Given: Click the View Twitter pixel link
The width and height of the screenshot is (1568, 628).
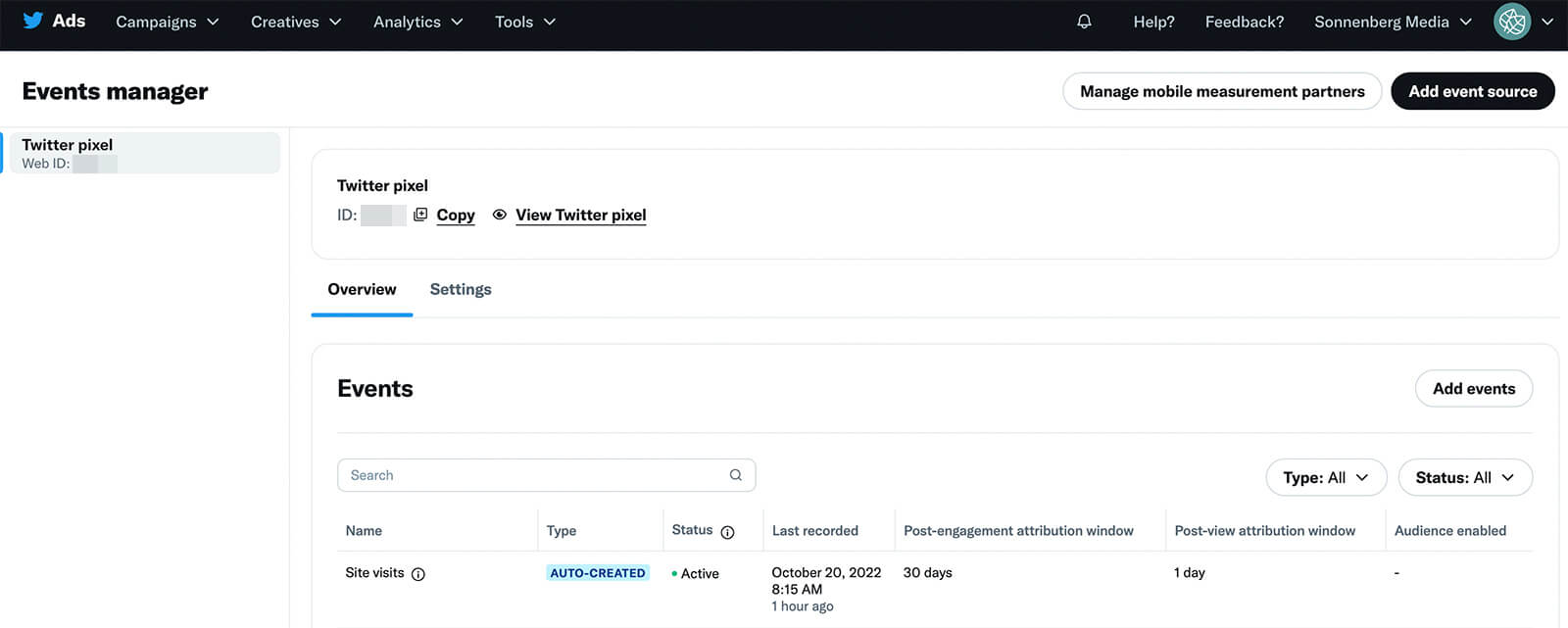Looking at the screenshot, I should coord(581,216).
